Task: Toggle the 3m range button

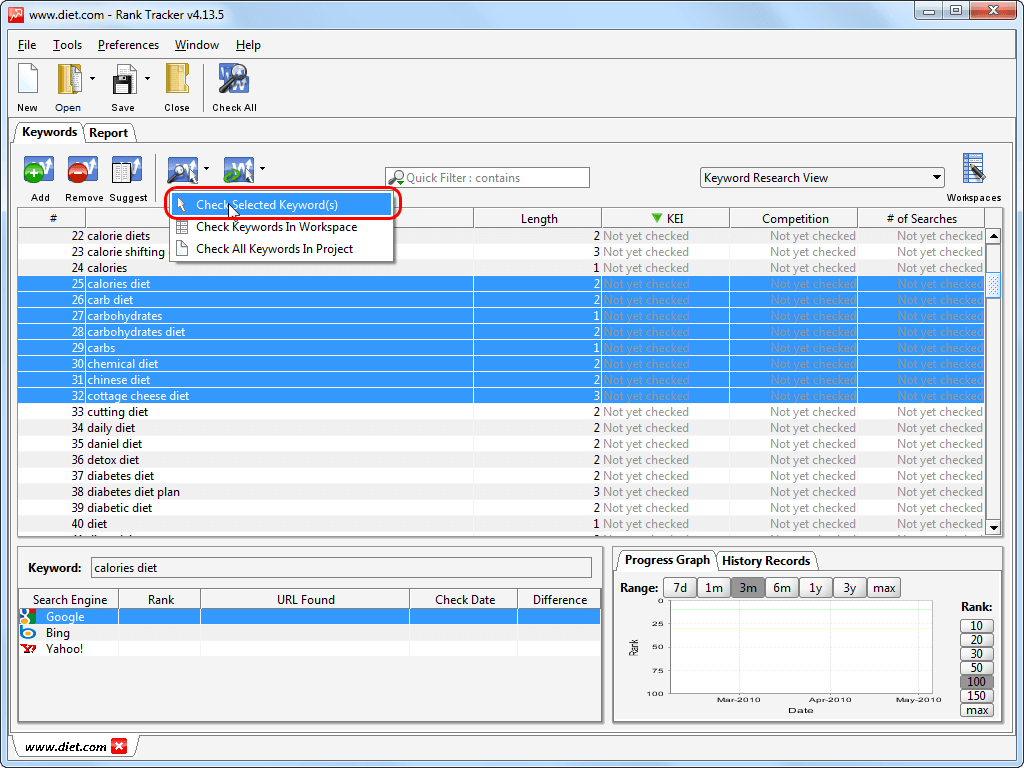Action: pos(748,588)
